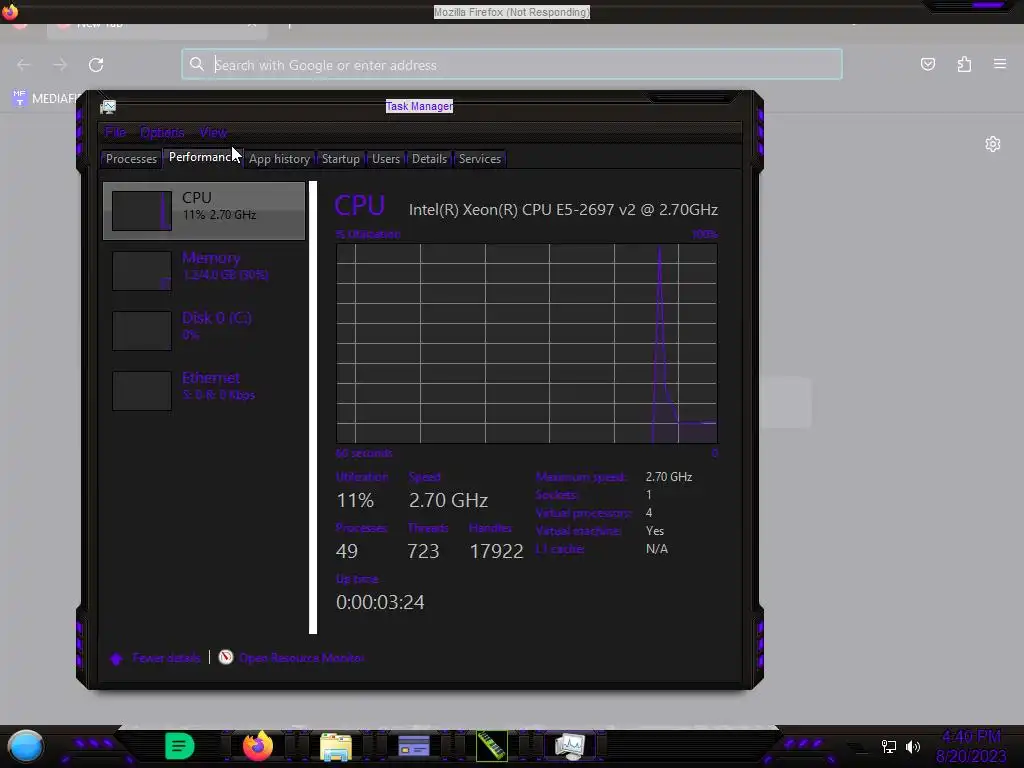Viewport: 1024px width, 768px height.
Task: Open File Explorer from the taskbar
Action: [336, 746]
